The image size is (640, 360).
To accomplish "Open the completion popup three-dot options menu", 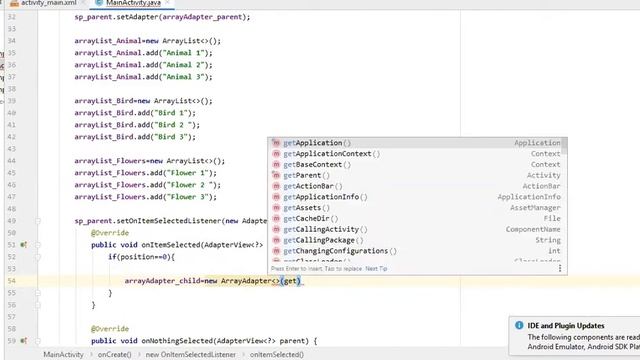I will 560,268.
